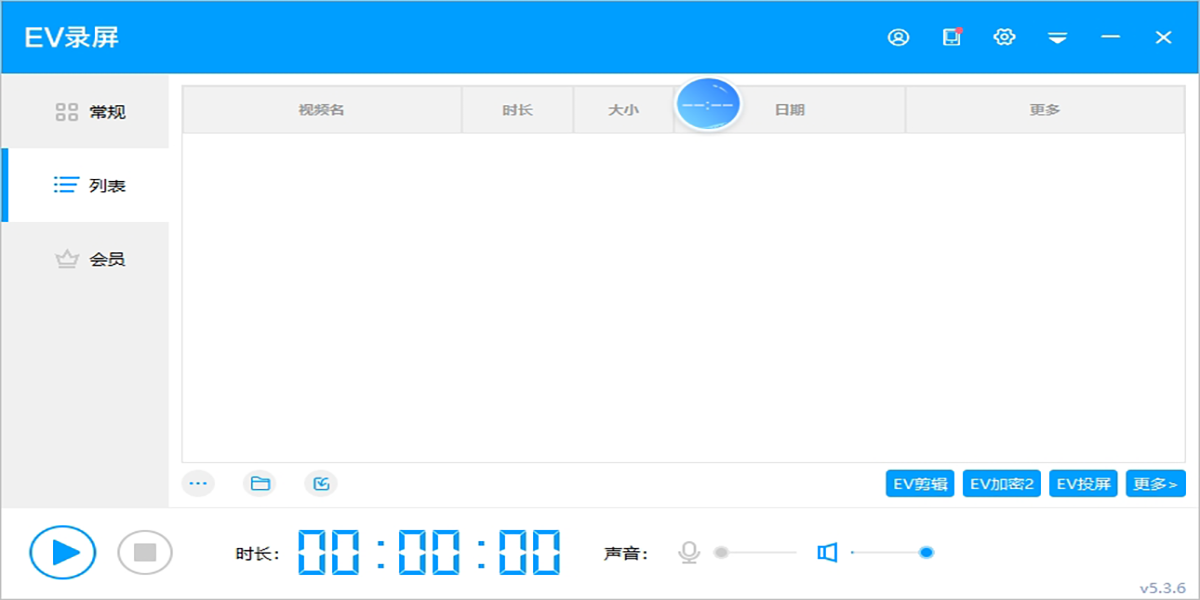The height and width of the screenshot is (600, 1200).
Task: Open the EV投屏 screen casting button
Action: [x=1083, y=484]
